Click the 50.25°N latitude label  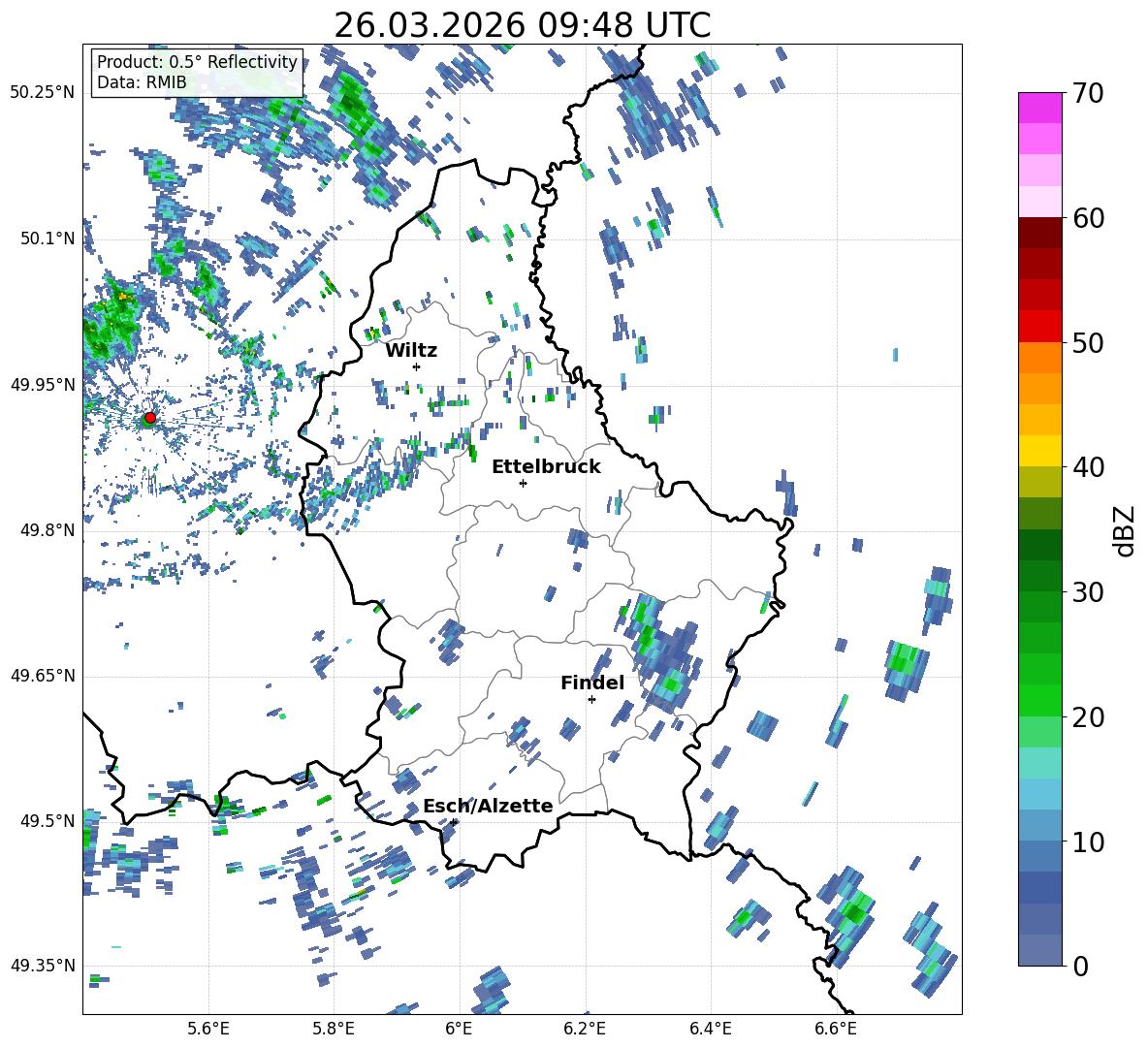pyautogui.click(x=43, y=92)
